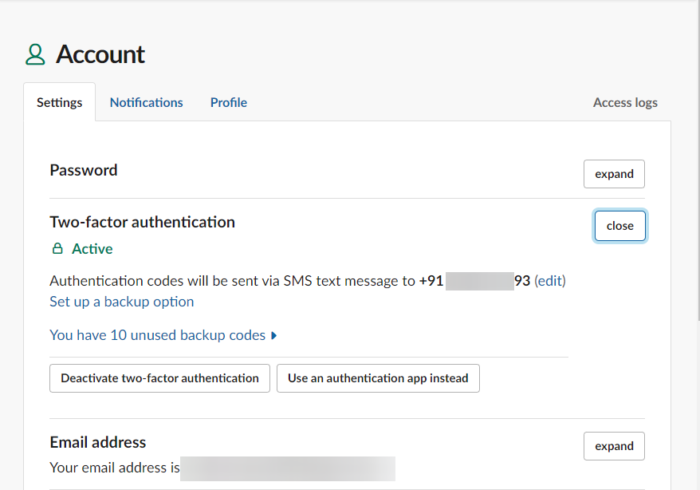Go to the Profile tab

coord(228,102)
